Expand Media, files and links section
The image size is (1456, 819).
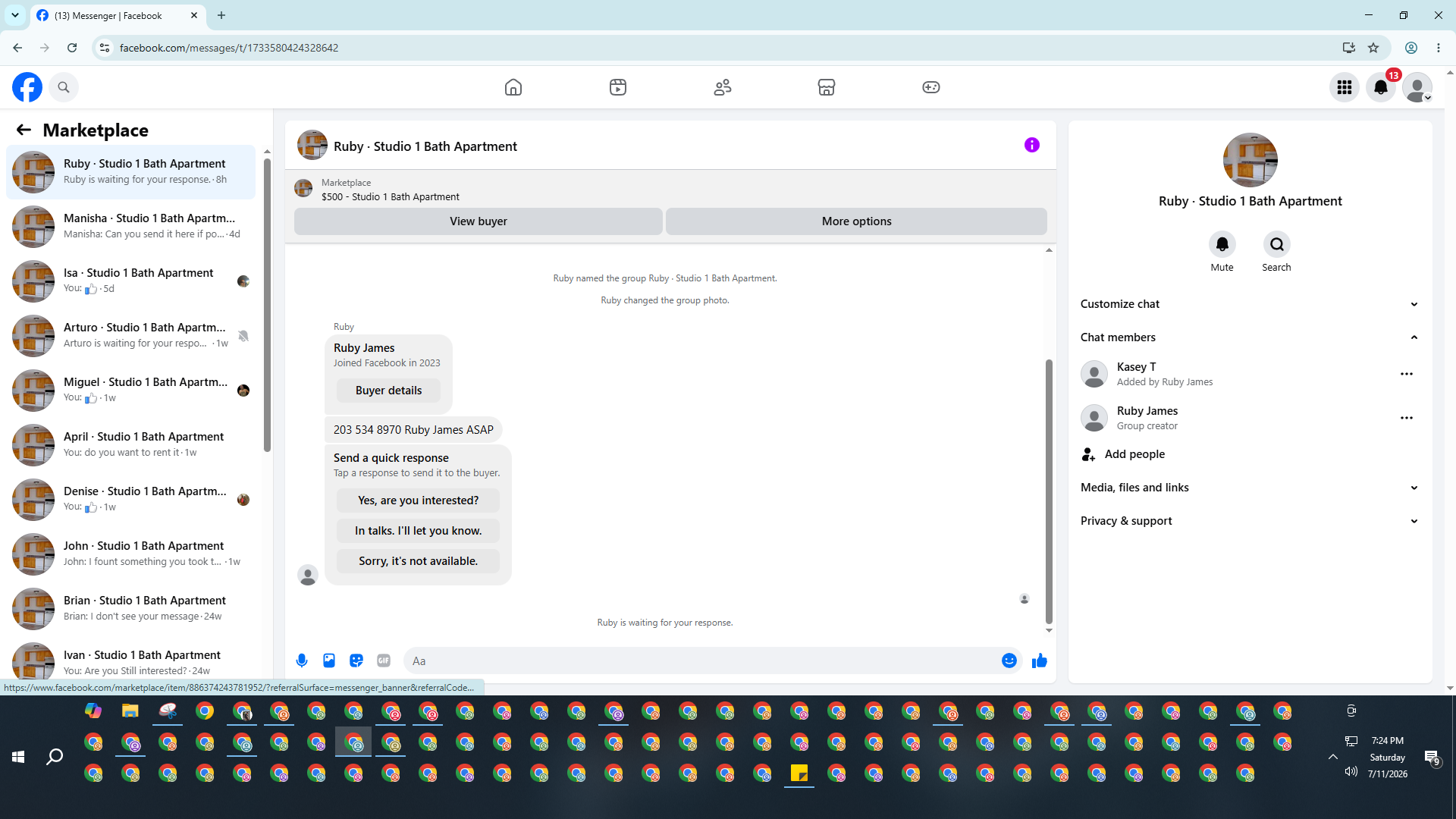(x=1250, y=488)
